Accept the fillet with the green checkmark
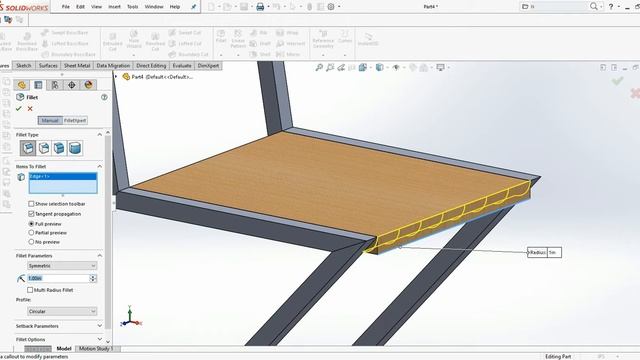 pyautogui.click(x=18, y=109)
